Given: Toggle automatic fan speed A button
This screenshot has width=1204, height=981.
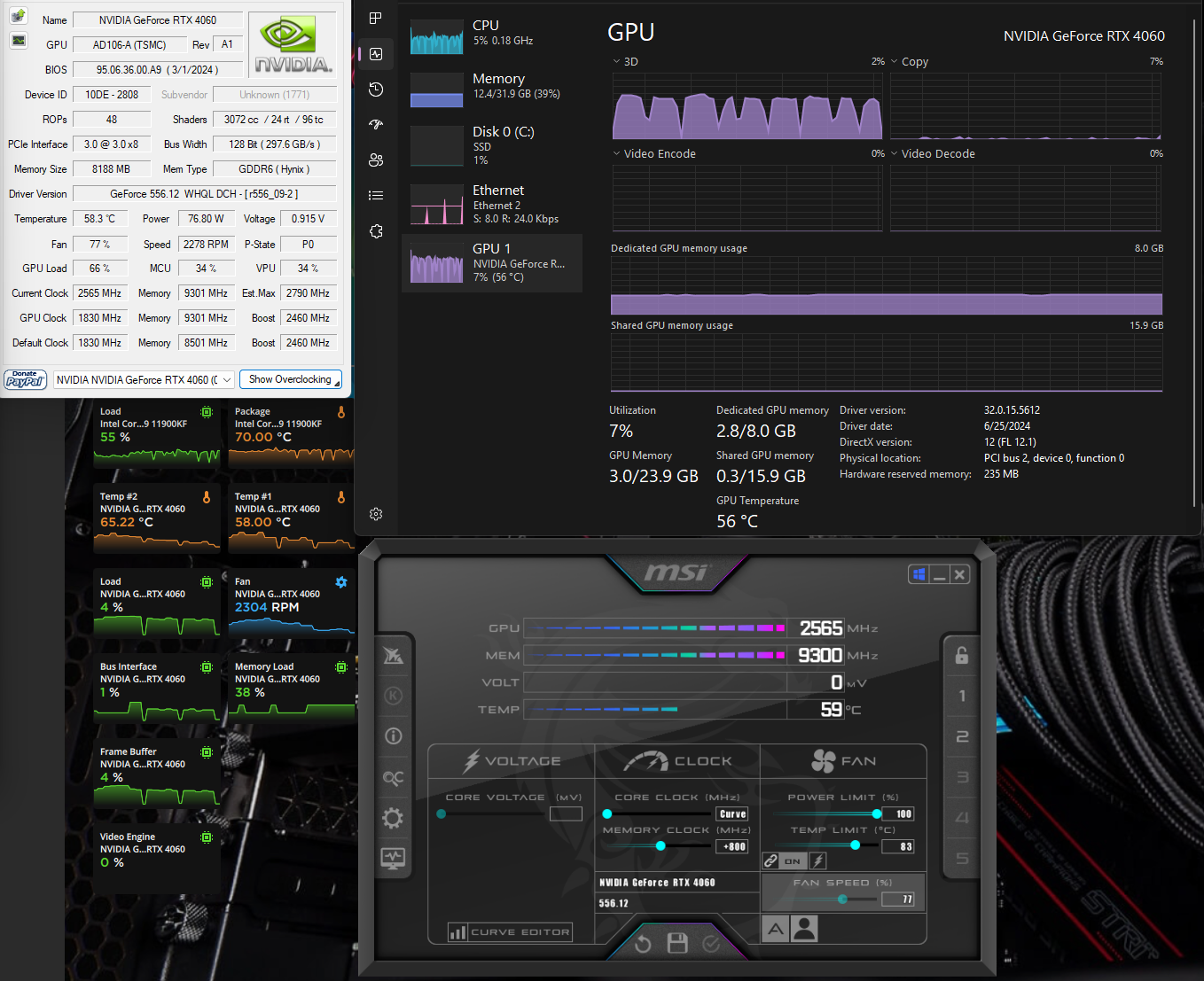Looking at the screenshot, I should click(x=776, y=929).
